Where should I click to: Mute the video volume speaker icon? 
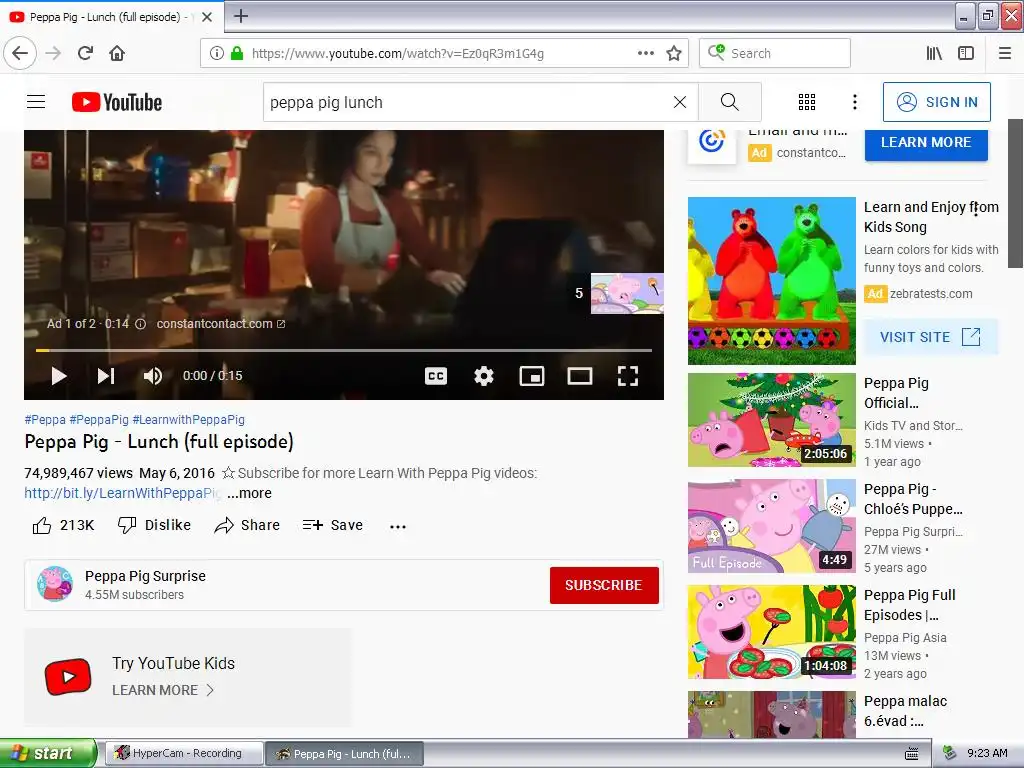pos(153,376)
